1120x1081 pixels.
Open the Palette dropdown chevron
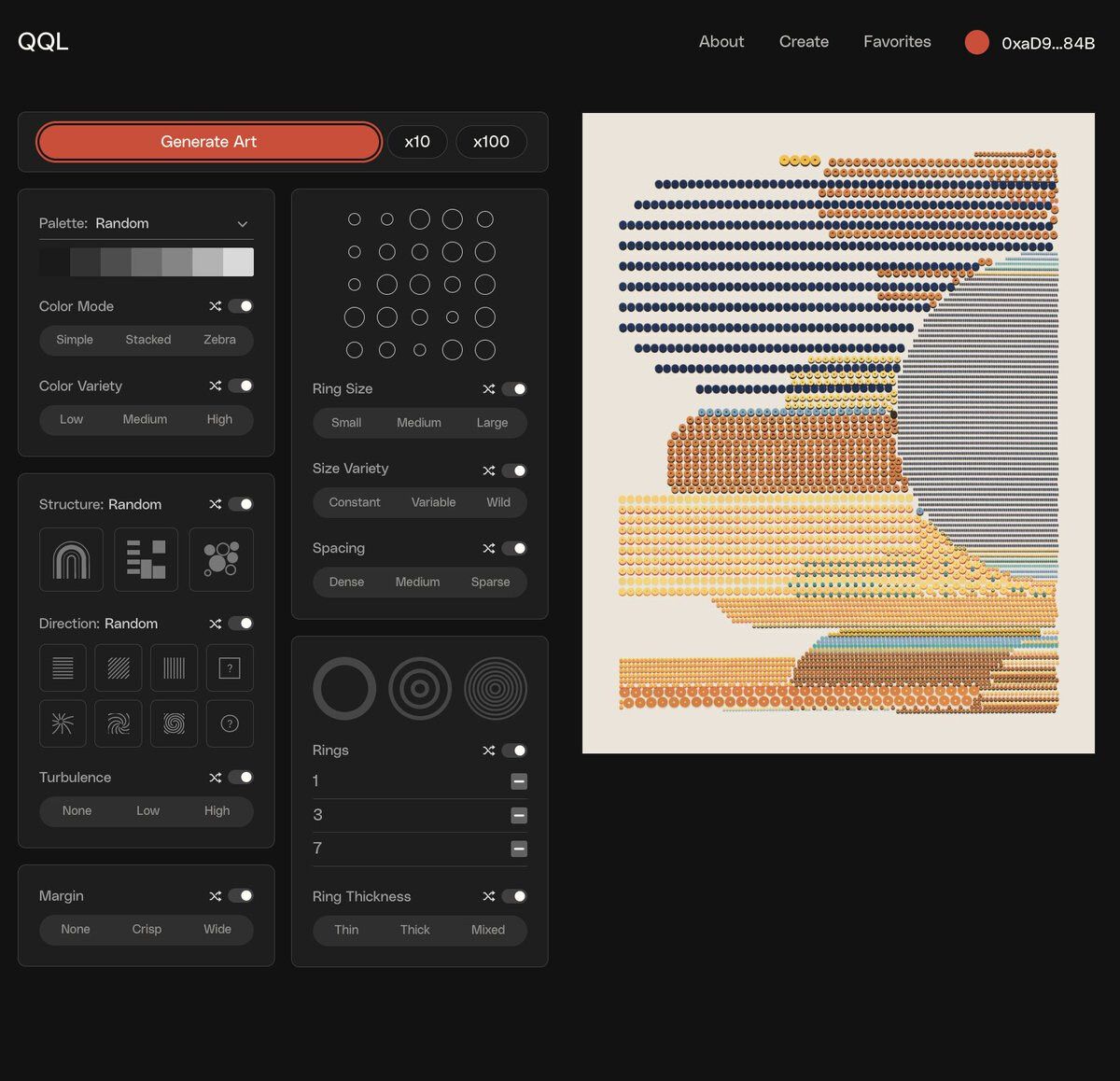click(x=243, y=224)
